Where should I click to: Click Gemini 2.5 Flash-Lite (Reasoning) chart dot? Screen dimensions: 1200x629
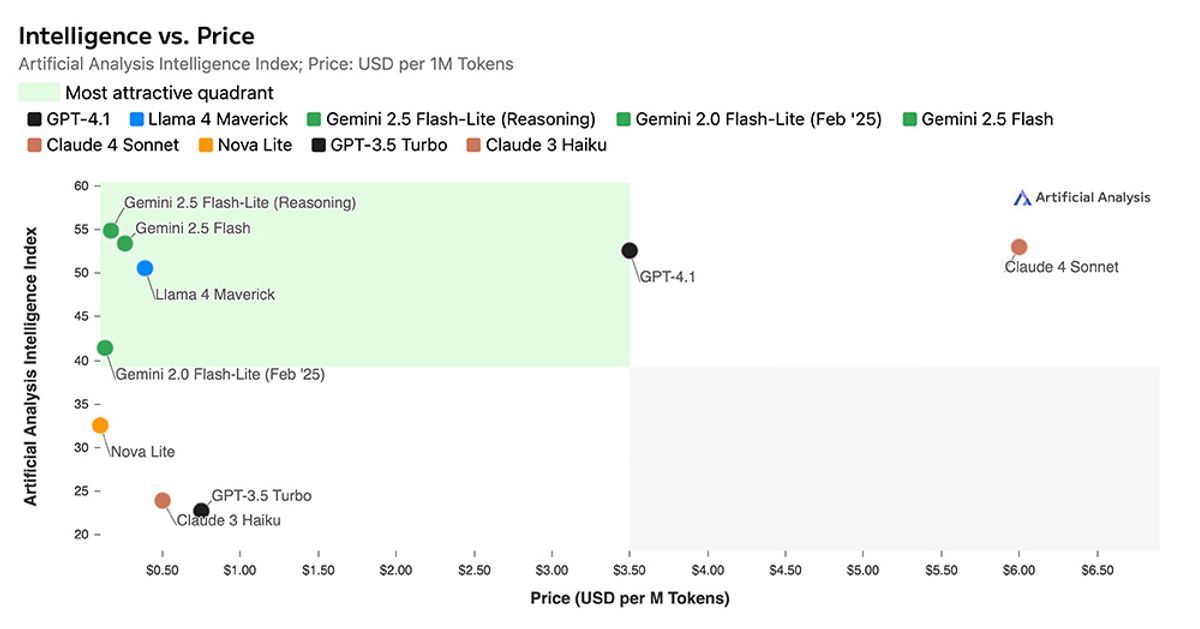pyautogui.click(x=111, y=231)
